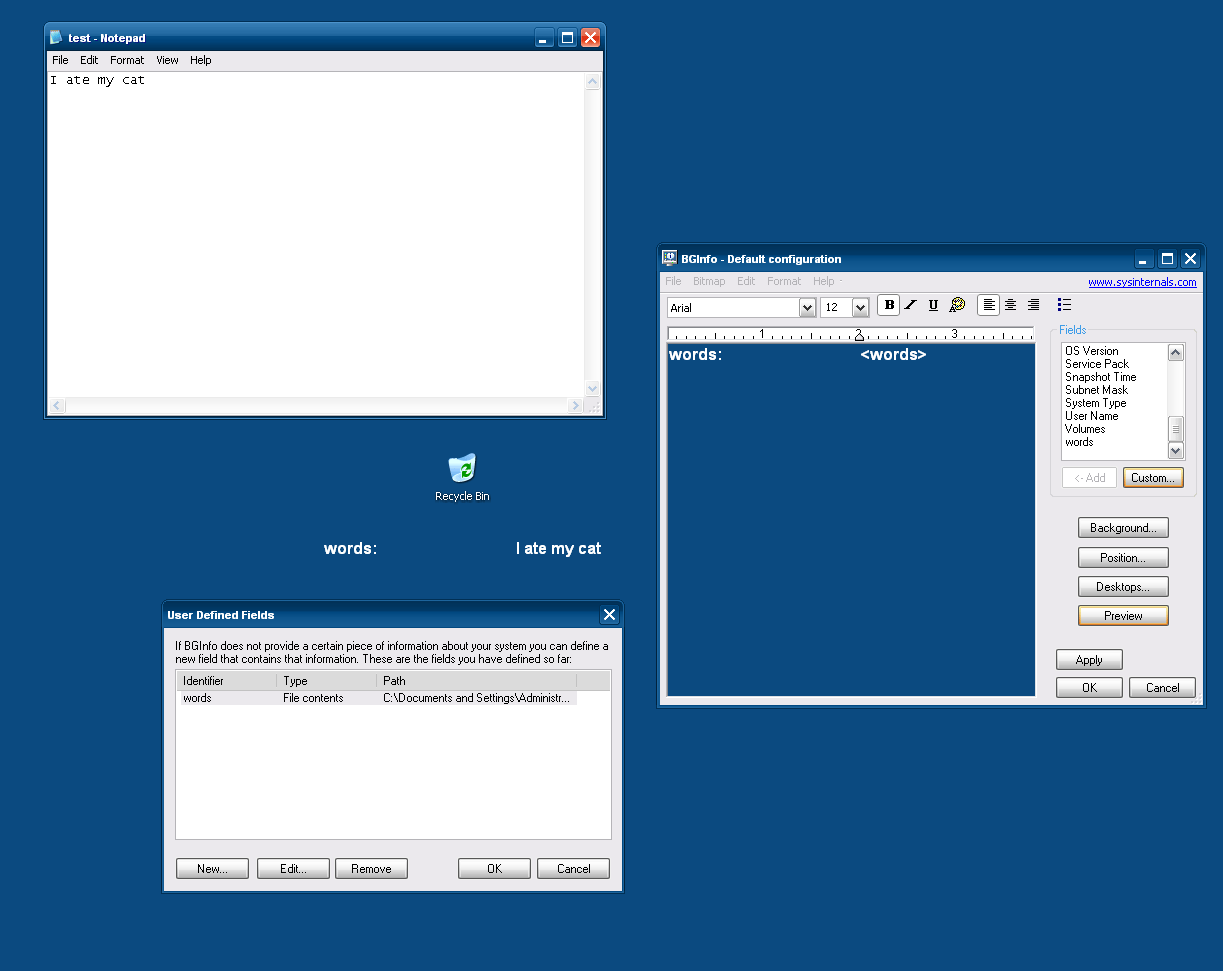Center align text in BGInfo toolbar
This screenshot has width=1223, height=971.
(x=1010, y=305)
